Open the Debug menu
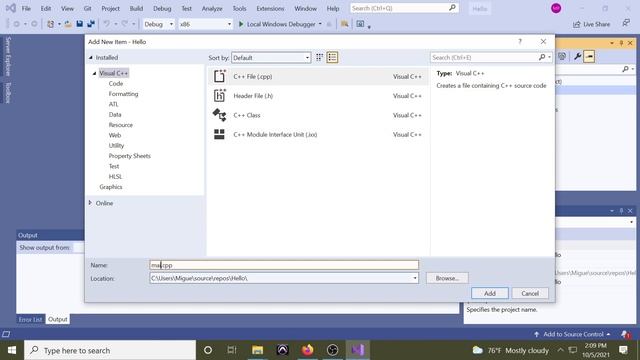This screenshot has width=640, height=360. click(x=162, y=8)
